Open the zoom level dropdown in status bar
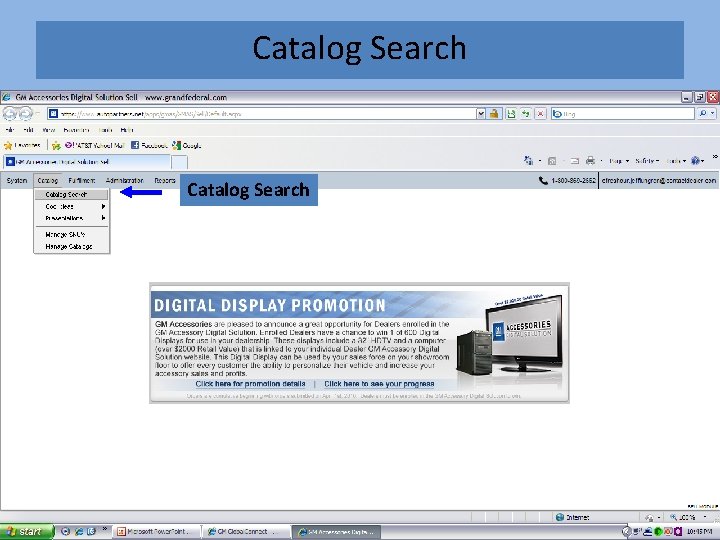 pyautogui.click(x=705, y=518)
